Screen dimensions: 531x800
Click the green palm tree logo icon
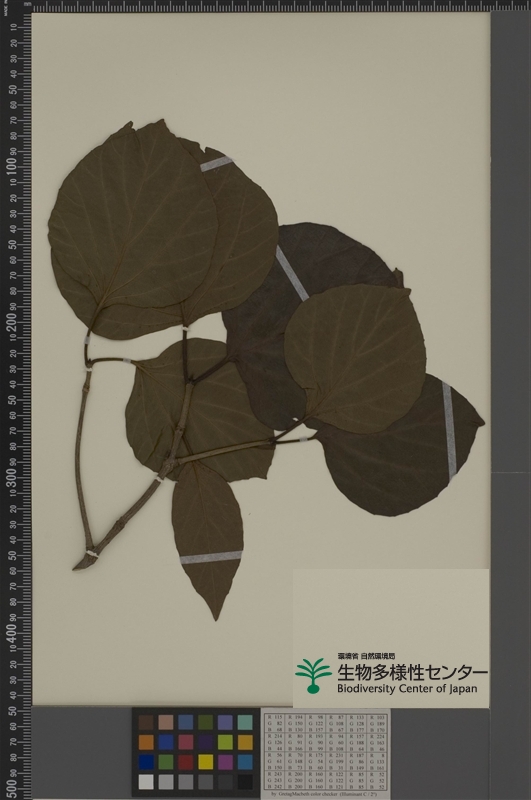click(313, 676)
